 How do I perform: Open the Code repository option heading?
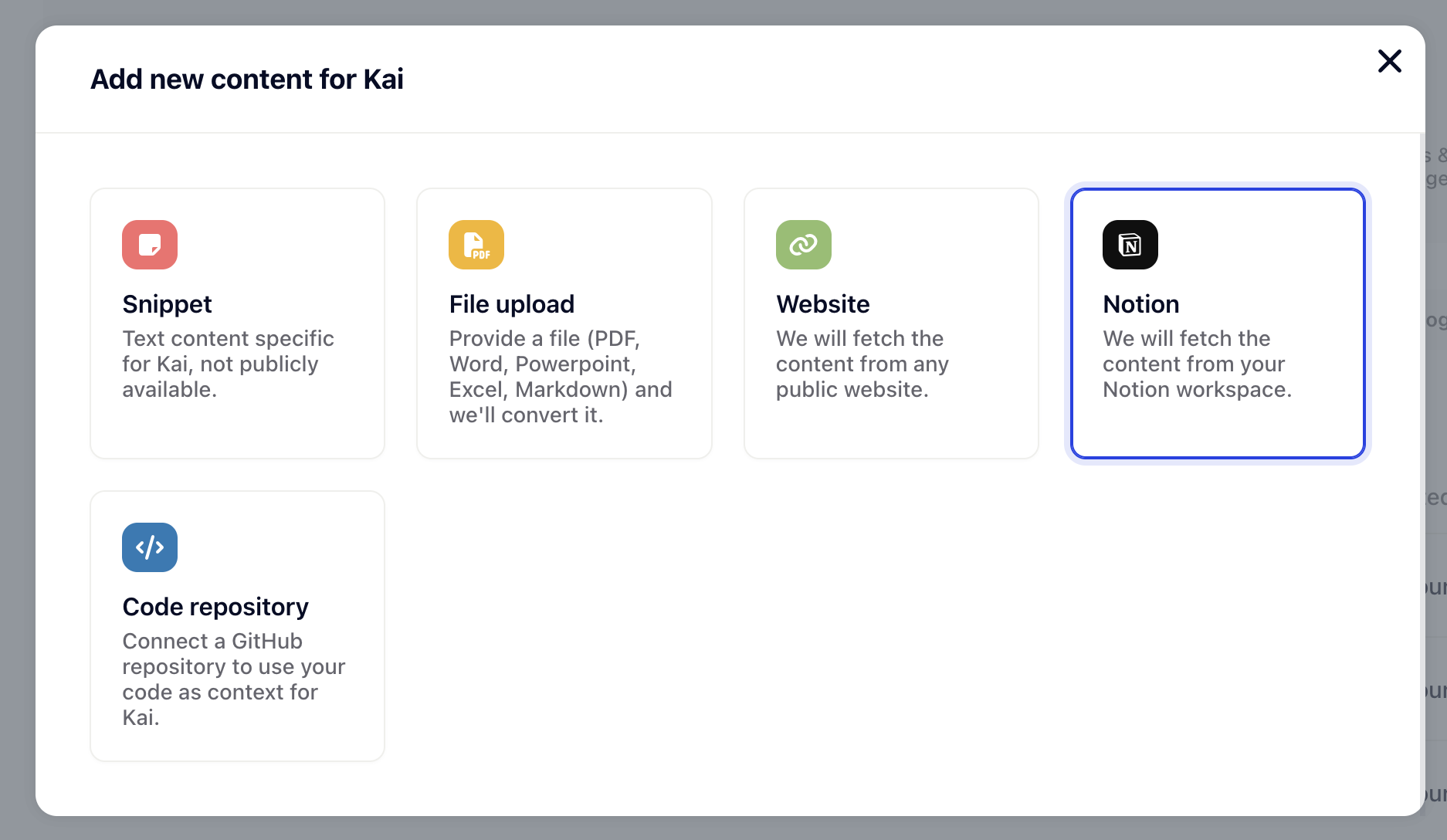pyautogui.click(x=215, y=607)
